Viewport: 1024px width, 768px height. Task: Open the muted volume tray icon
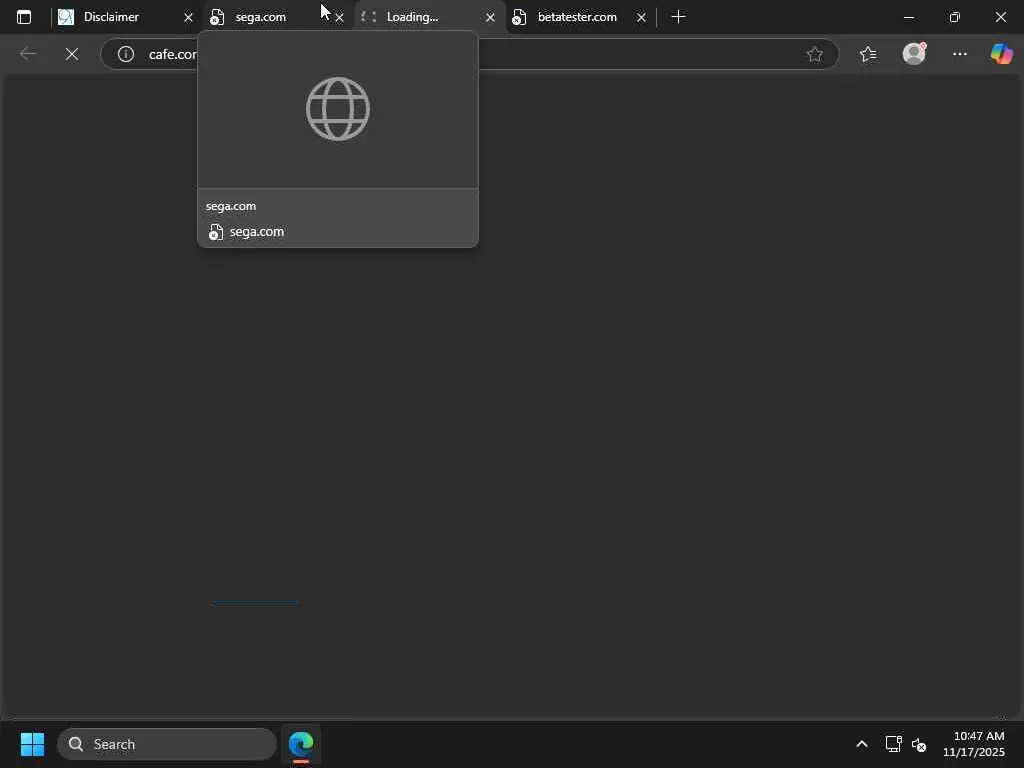919,744
